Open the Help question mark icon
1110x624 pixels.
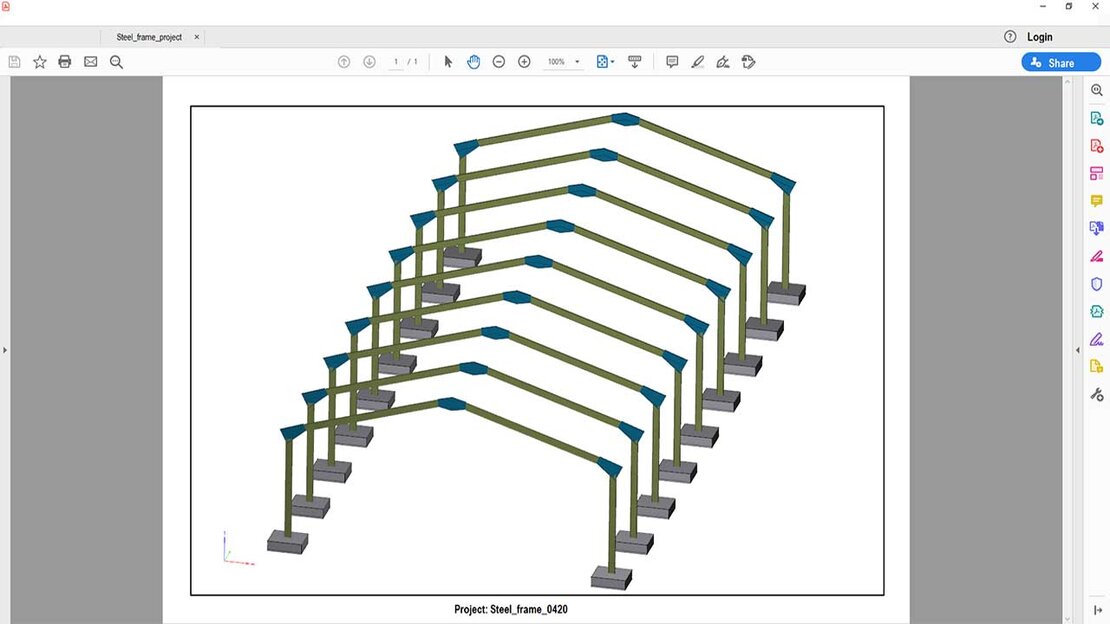coord(1010,37)
